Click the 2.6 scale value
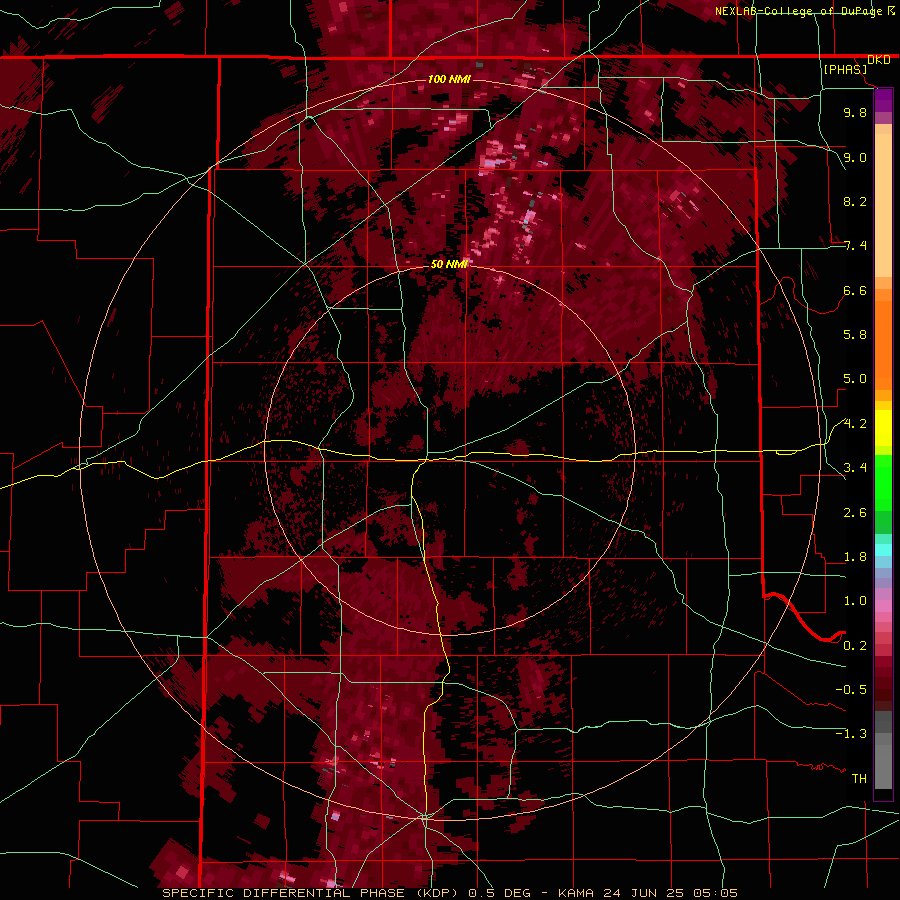The height and width of the screenshot is (900, 900). (855, 513)
